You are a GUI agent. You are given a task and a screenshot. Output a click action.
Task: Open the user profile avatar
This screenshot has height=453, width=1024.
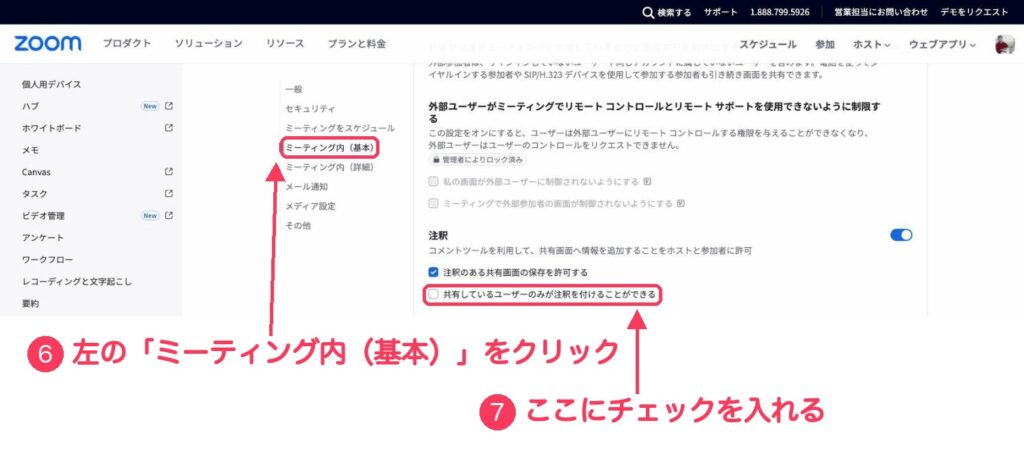pos(1004,44)
